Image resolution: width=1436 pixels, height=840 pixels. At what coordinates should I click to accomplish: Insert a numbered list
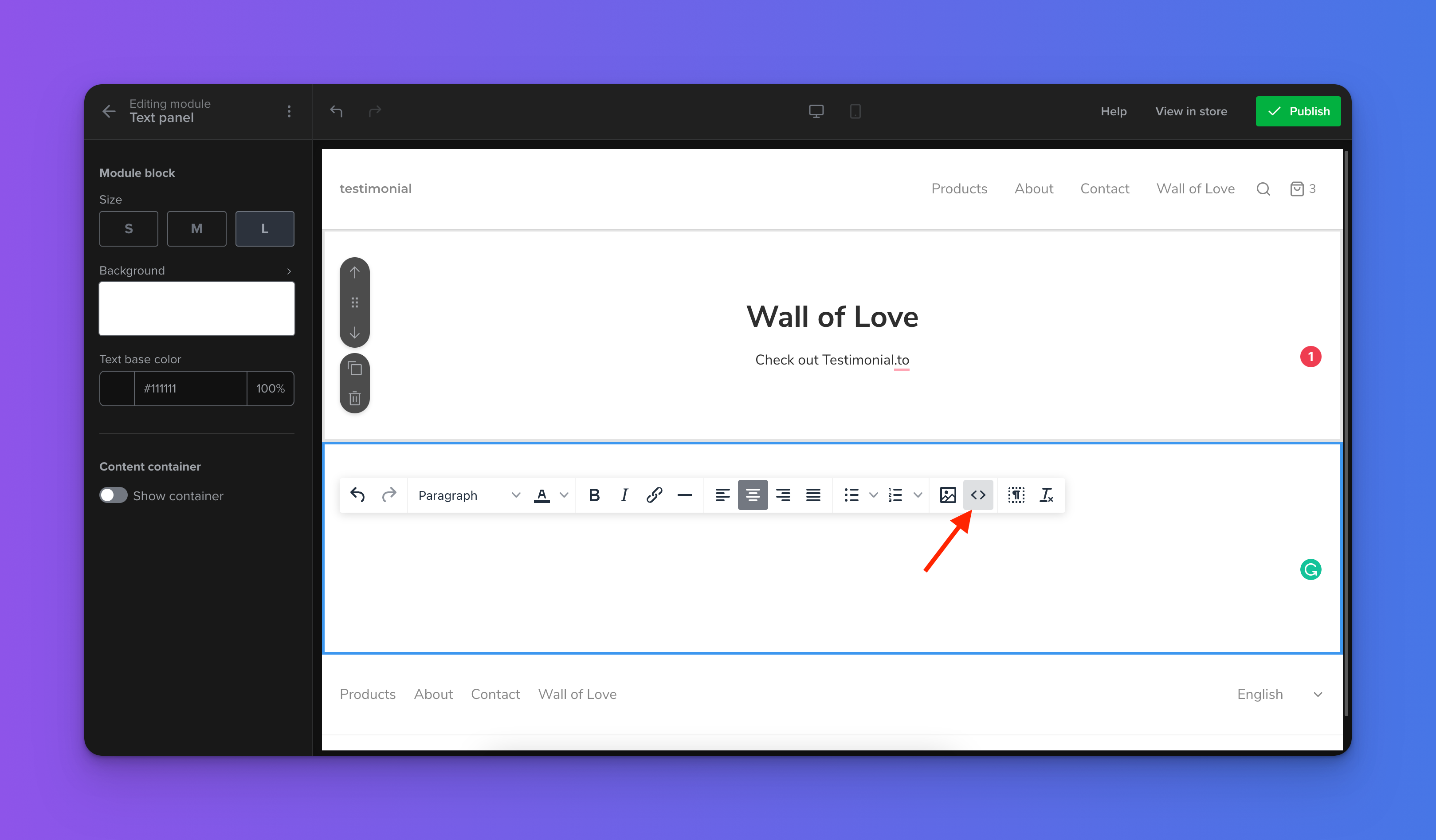(895, 495)
